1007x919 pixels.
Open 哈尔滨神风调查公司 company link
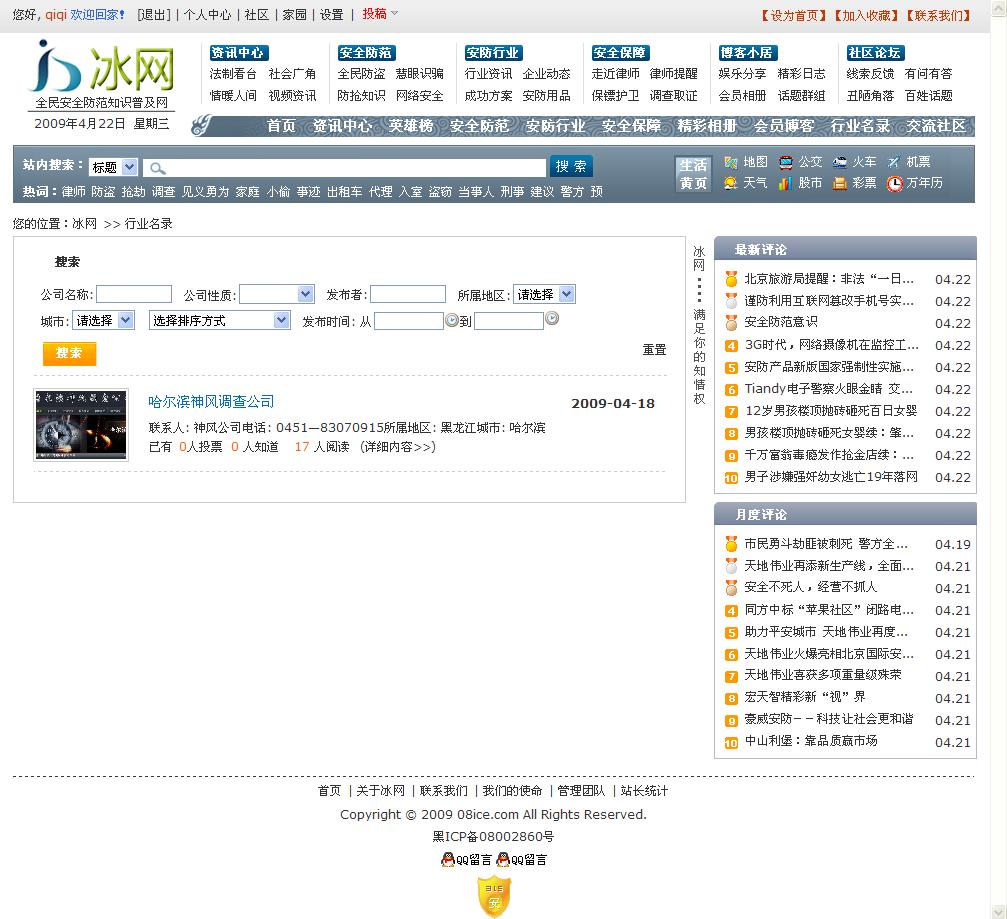(211, 402)
